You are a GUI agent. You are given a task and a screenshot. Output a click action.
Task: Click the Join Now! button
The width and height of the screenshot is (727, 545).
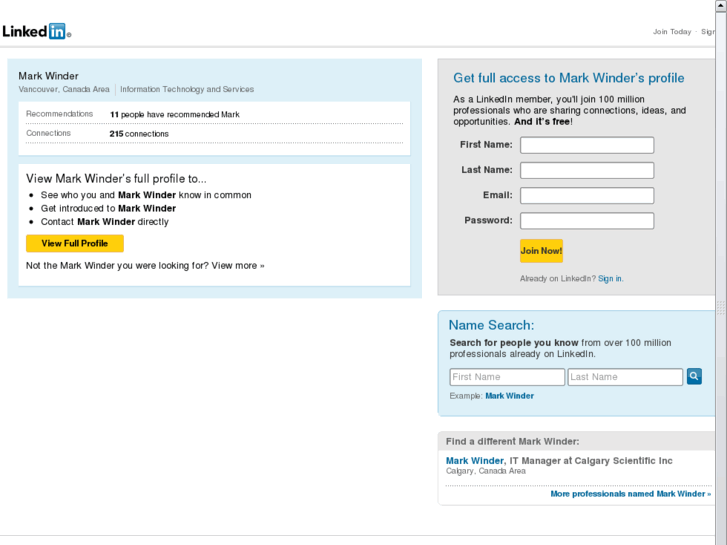541,251
